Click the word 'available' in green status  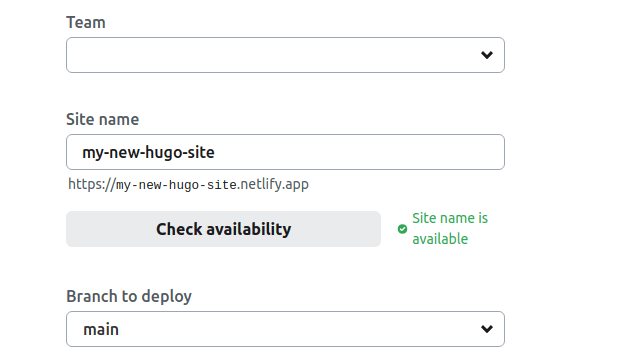pos(440,239)
